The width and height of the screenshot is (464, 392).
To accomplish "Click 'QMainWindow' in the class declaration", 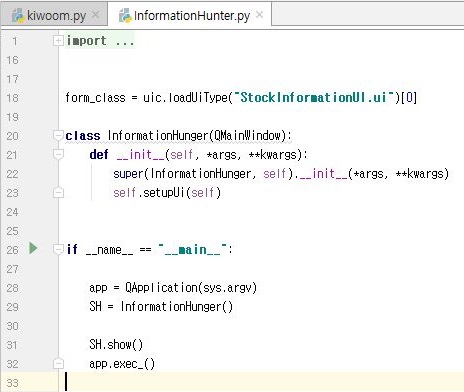I will click(249, 136).
